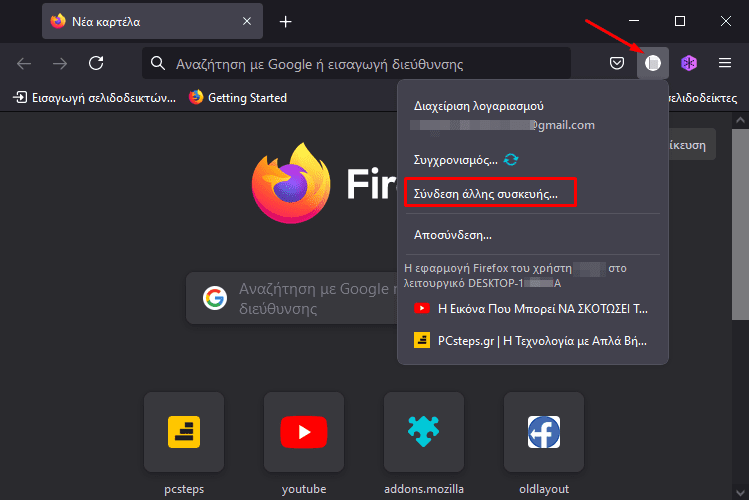Go back one page
The width and height of the screenshot is (749, 500).
coord(24,64)
